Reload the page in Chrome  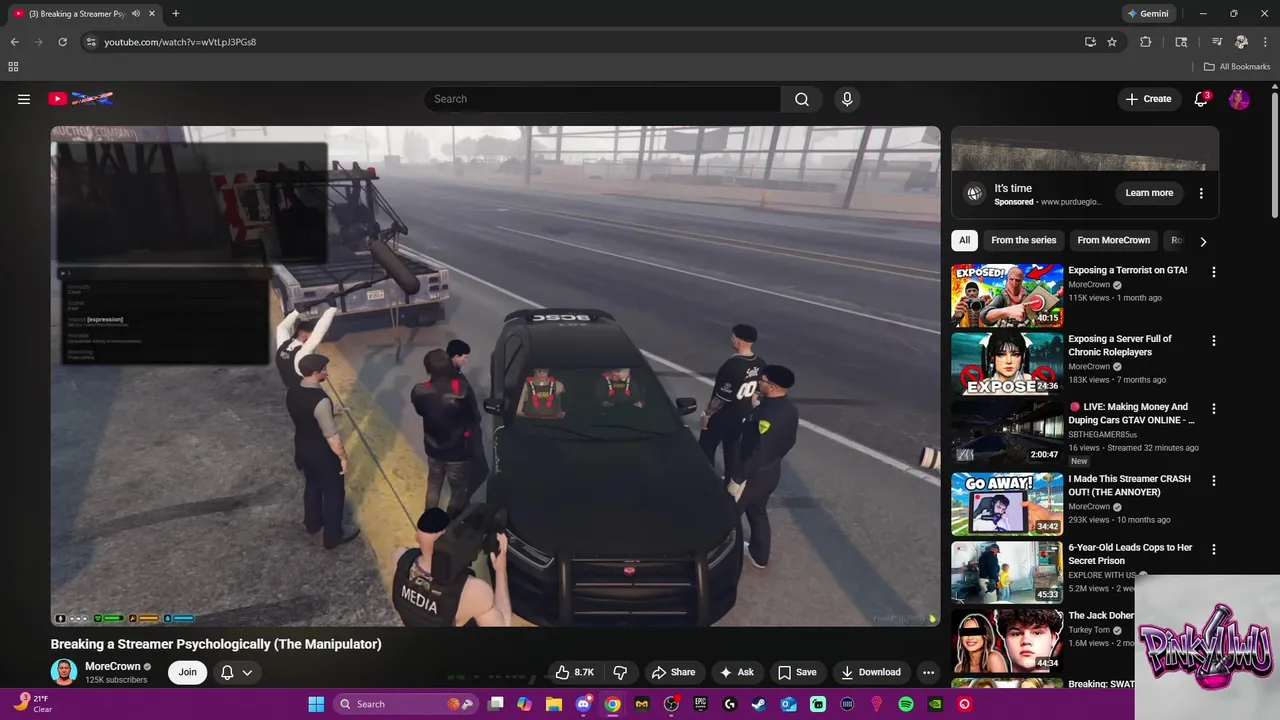click(x=62, y=42)
